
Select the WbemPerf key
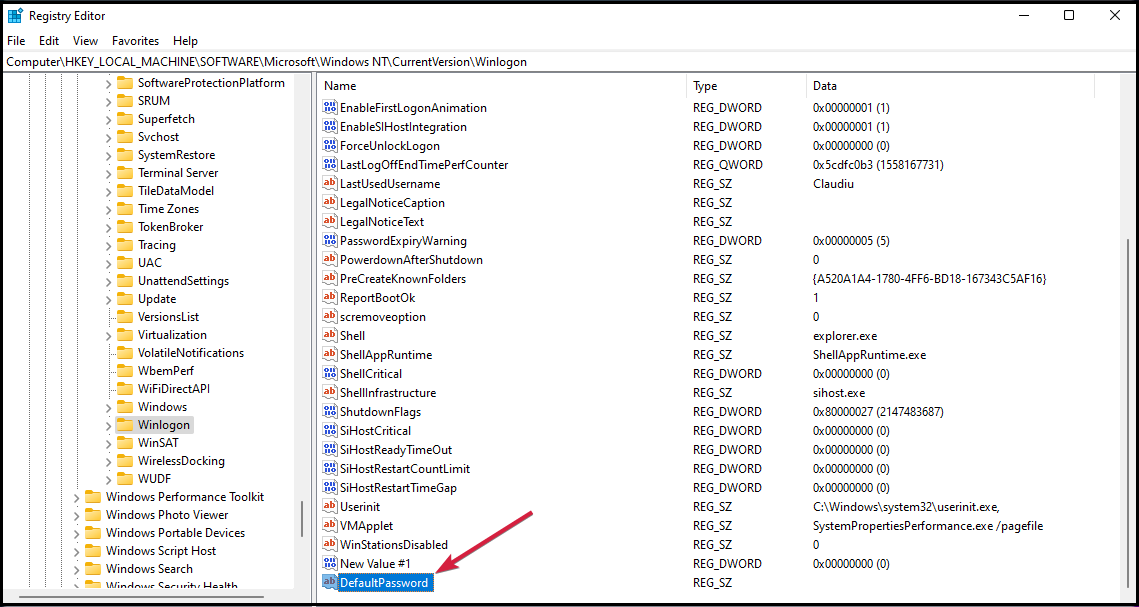point(166,371)
